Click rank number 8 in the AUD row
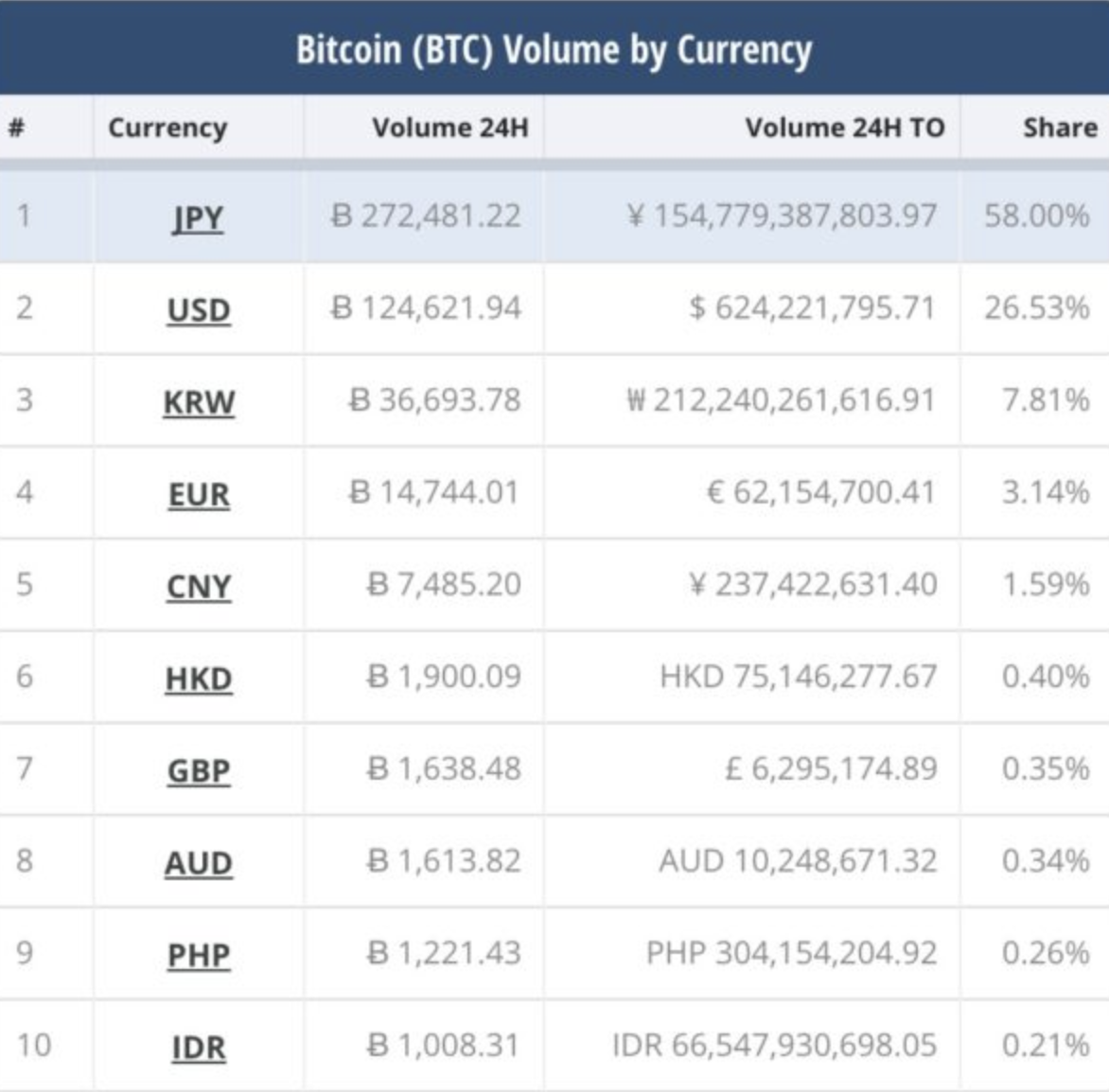 tap(24, 861)
